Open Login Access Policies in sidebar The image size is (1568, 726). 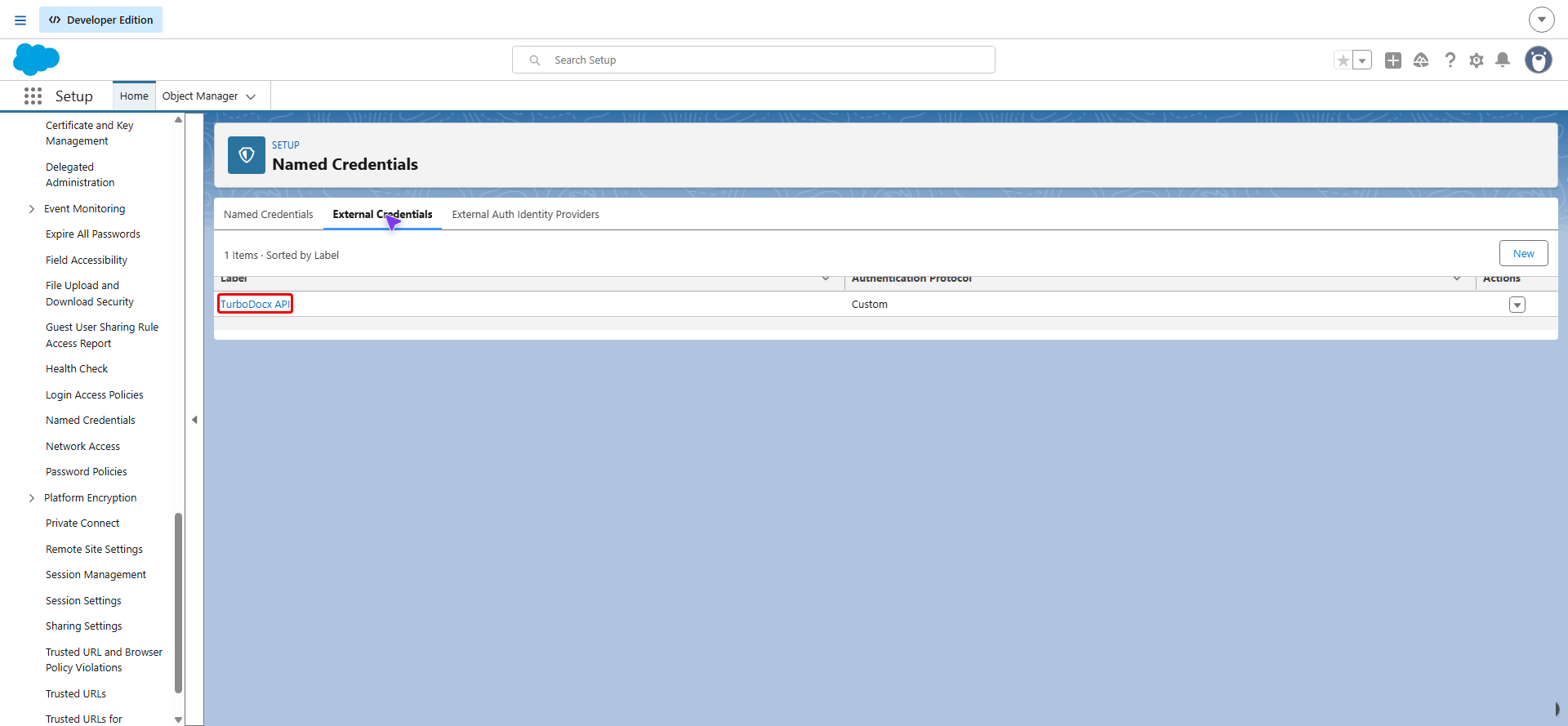click(95, 395)
